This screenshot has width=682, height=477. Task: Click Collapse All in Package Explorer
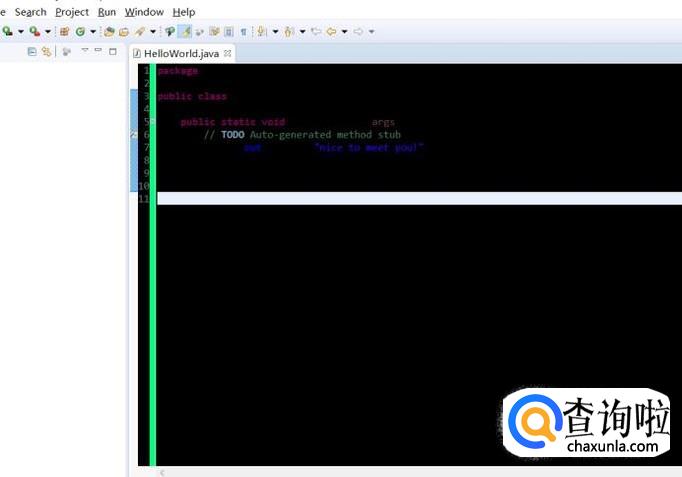click(32, 52)
